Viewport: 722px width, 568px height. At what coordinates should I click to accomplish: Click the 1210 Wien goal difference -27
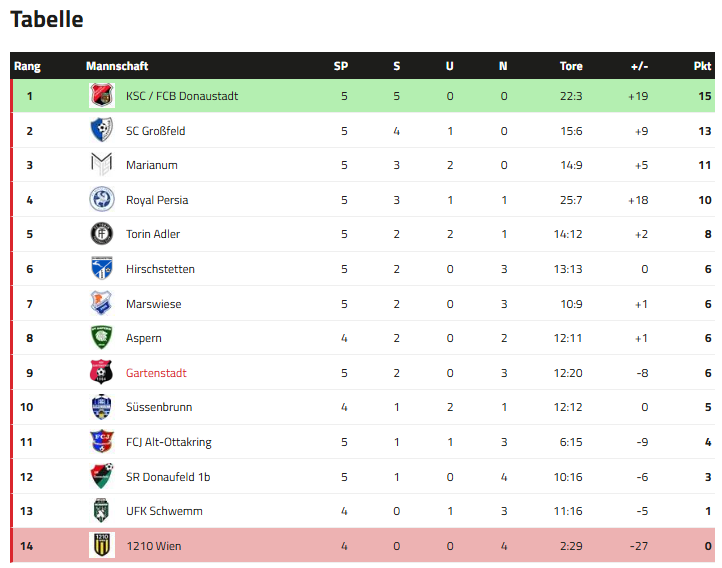[x=638, y=546]
